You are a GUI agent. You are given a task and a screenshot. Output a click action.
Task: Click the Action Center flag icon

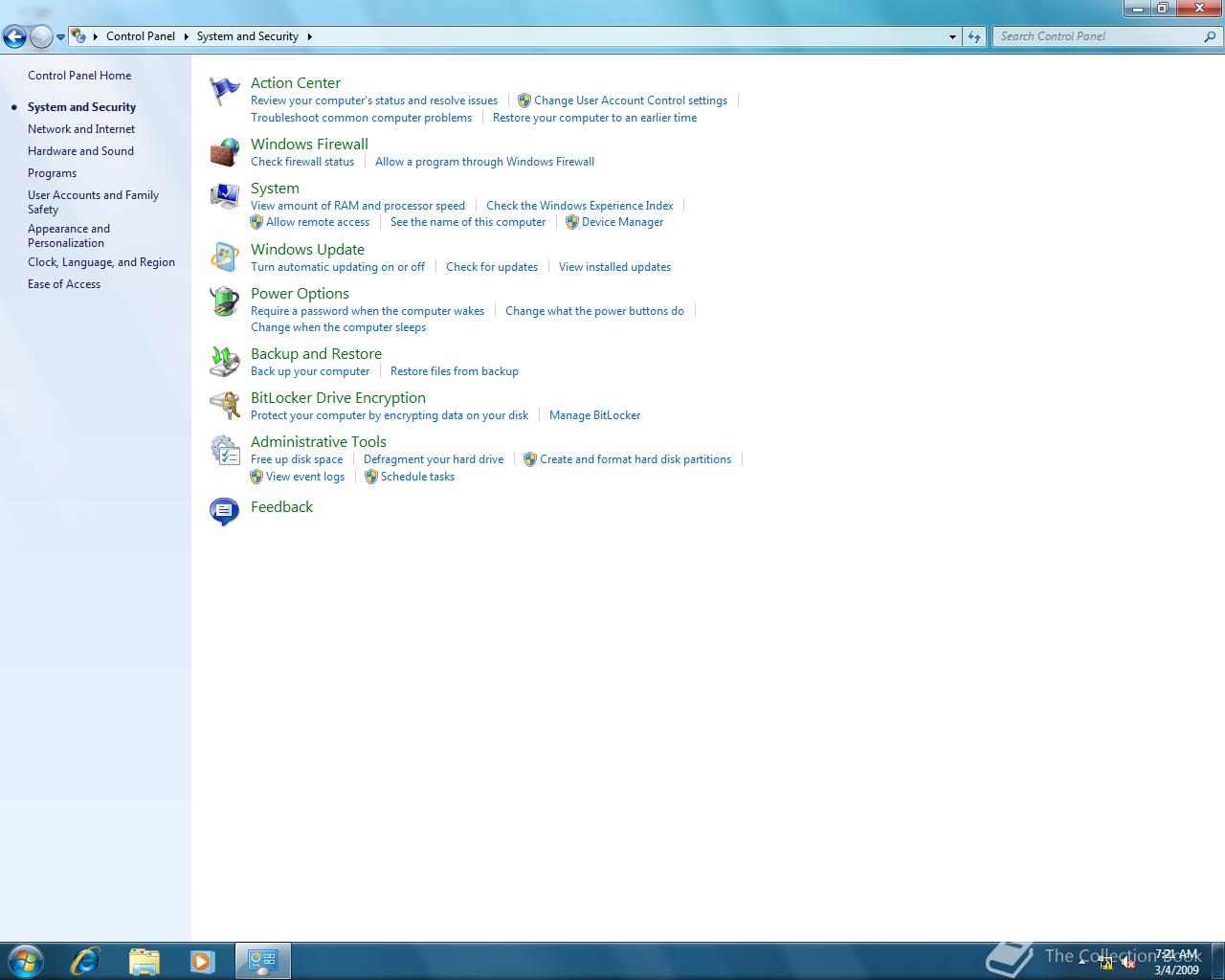tap(224, 91)
